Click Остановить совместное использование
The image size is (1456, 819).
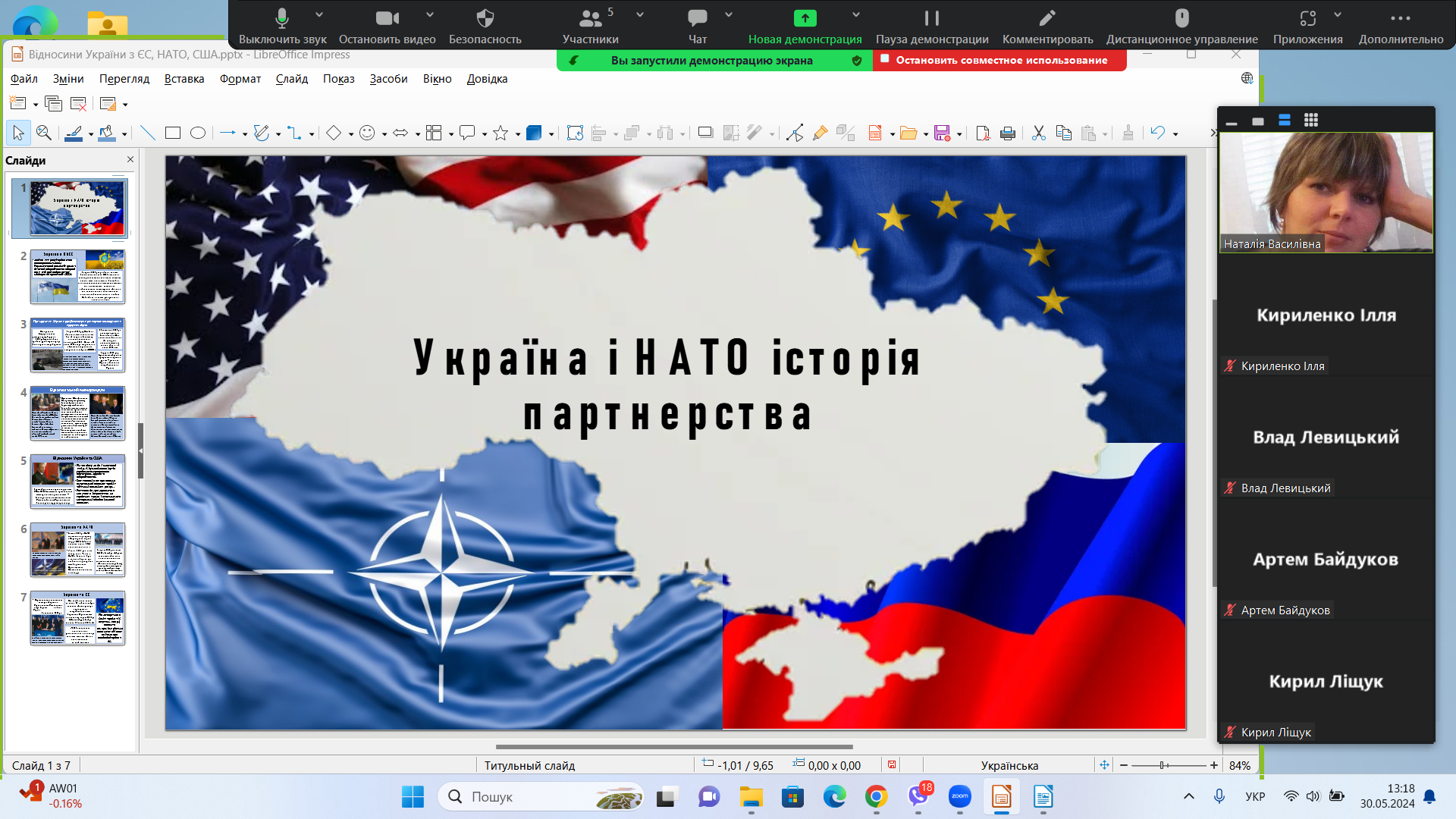[1000, 61]
